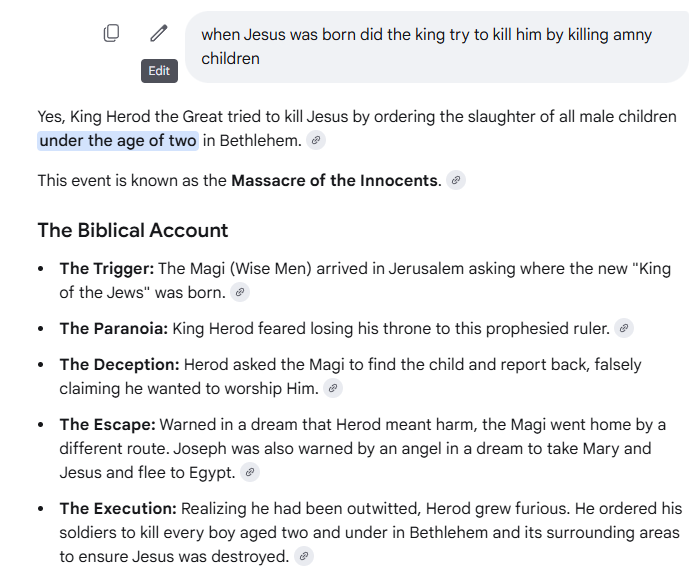Click 'The Biblical Account' heading

[133, 230]
